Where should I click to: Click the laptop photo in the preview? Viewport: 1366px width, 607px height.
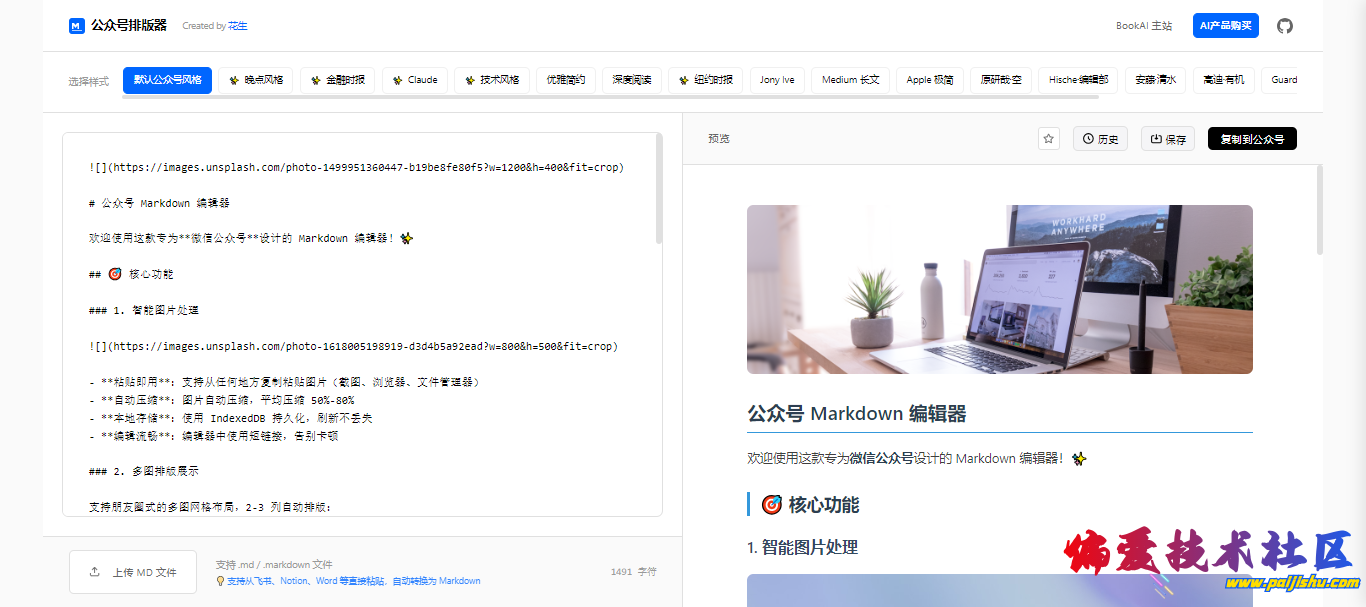tap(999, 289)
